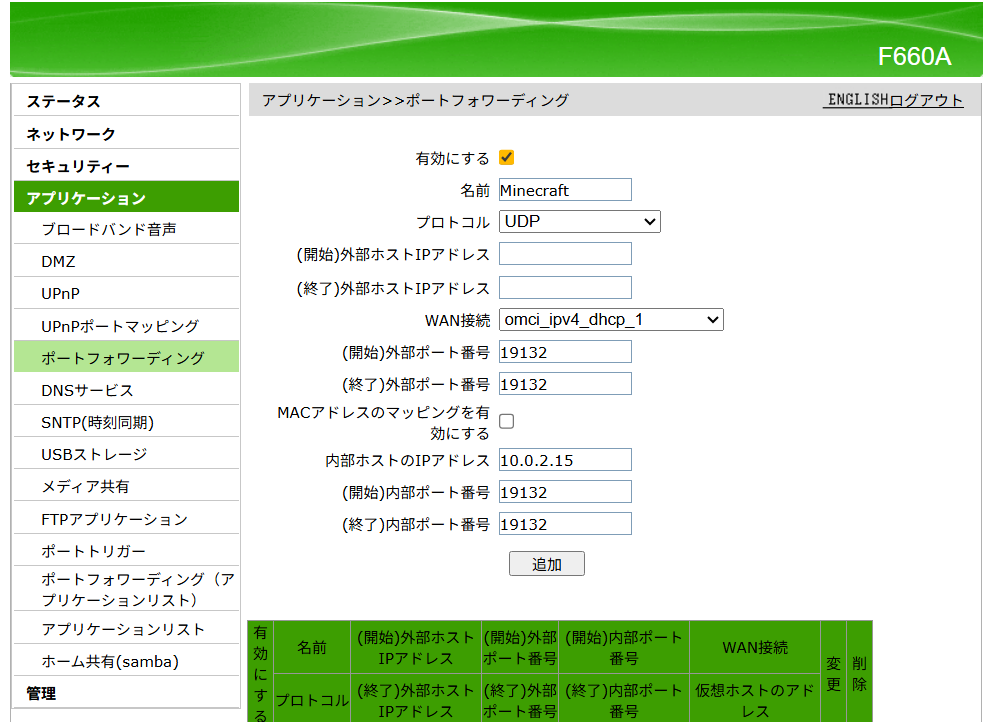Click the 追加 button
Image resolution: width=1001 pixels, height=722 pixels.
point(546,564)
